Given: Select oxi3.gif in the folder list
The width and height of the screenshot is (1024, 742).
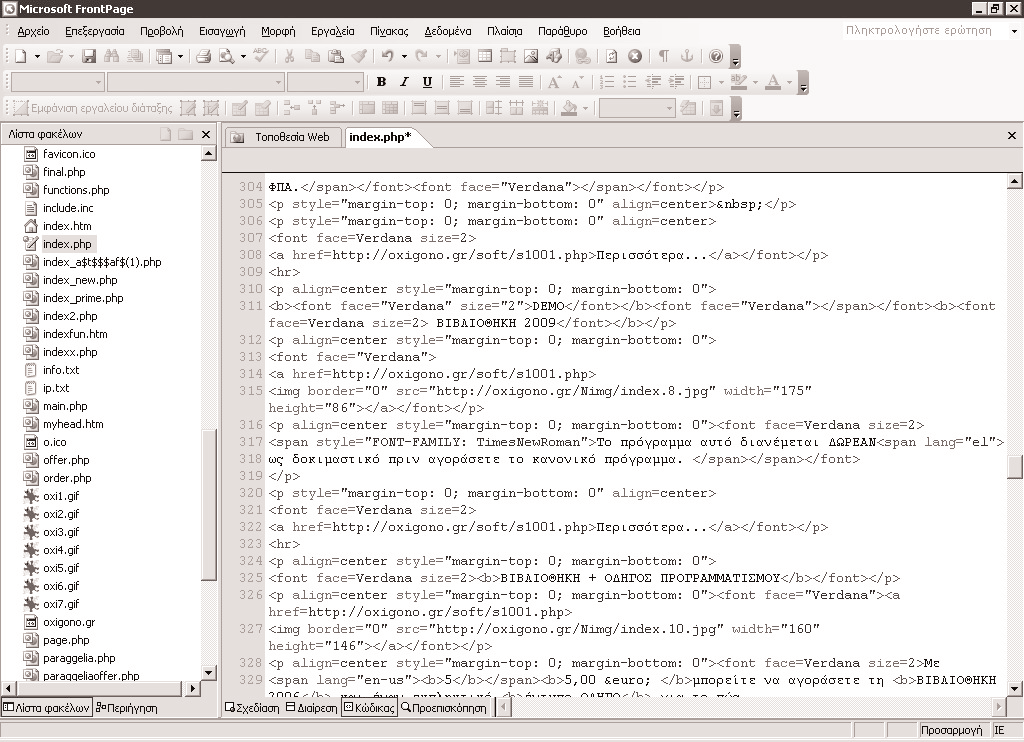Looking at the screenshot, I should [x=61, y=532].
